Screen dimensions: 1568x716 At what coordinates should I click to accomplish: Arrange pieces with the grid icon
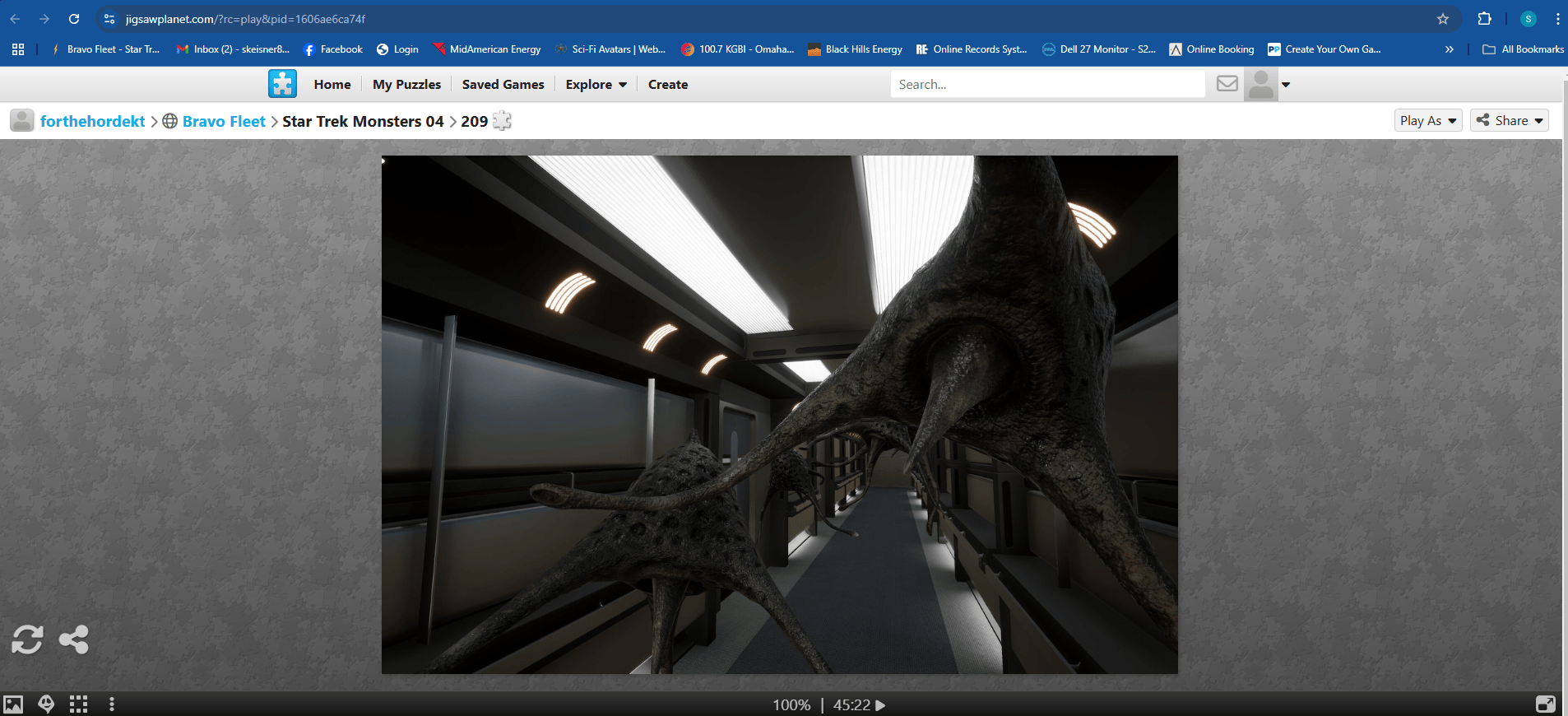78,704
